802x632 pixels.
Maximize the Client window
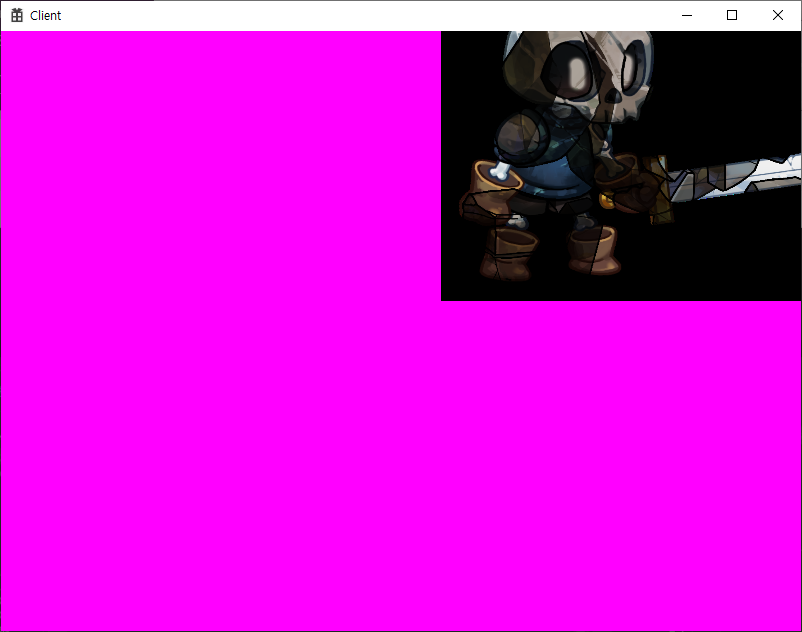pos(732,15)
